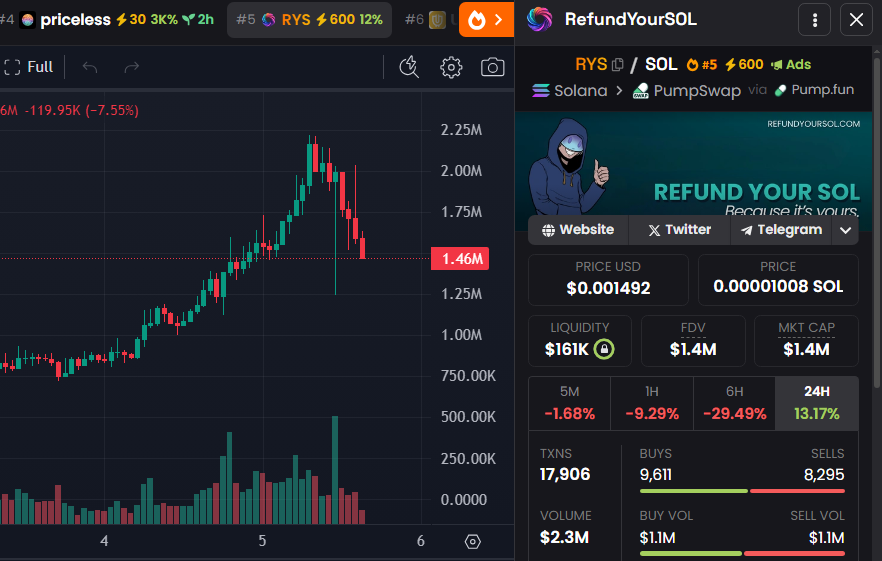Click the buy/sell volume ratio bar
This screenshot has width=882, height=561.
(742, 554)
